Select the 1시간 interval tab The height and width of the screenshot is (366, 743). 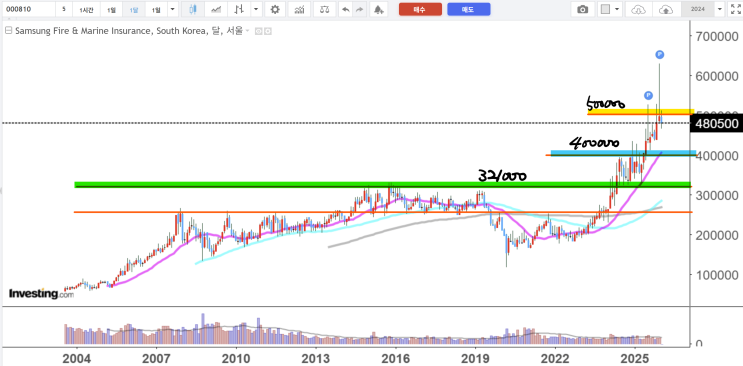[x=87, y=9]
